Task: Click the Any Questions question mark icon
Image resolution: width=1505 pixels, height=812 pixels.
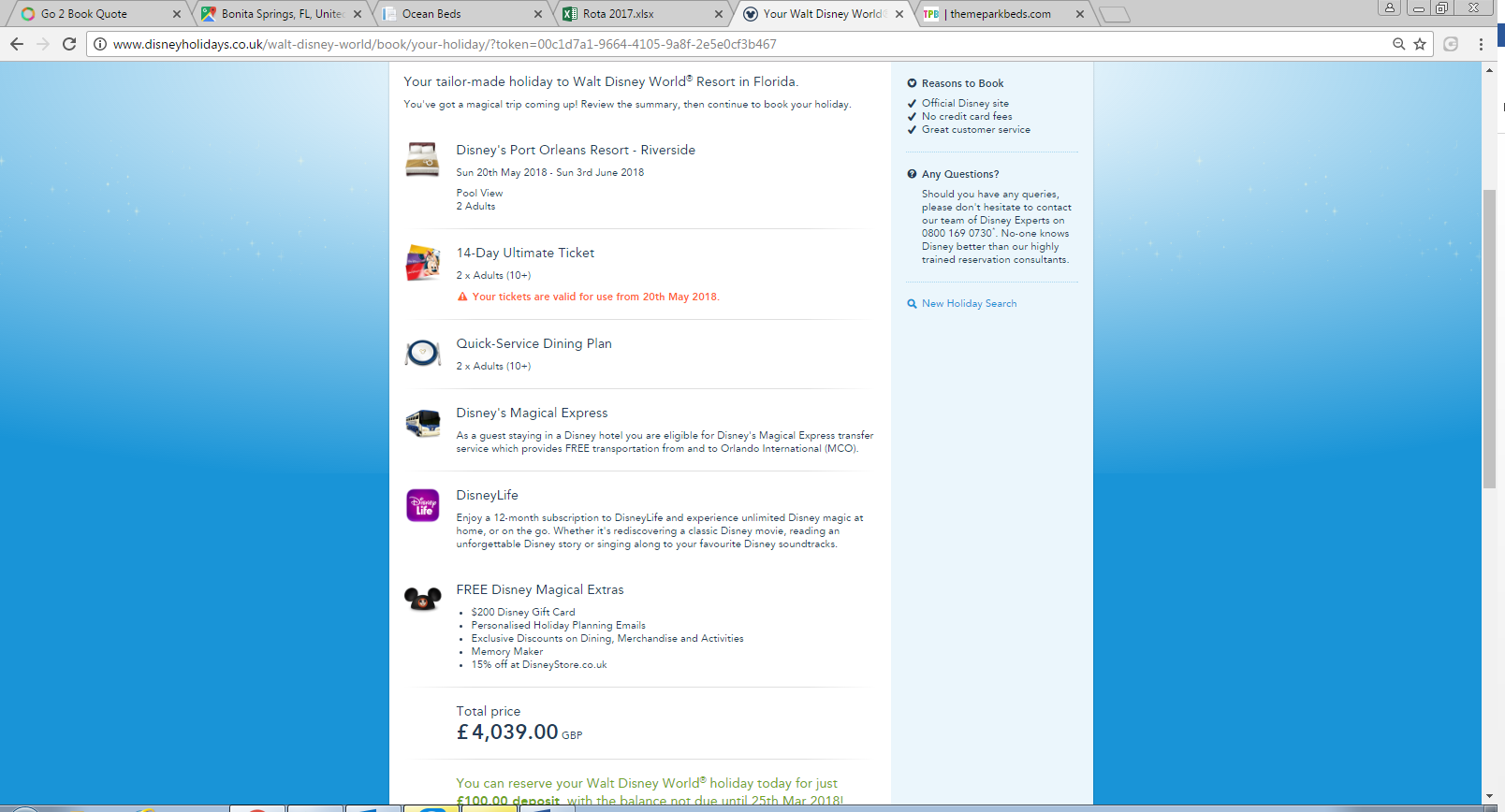Action: (912, 174)
